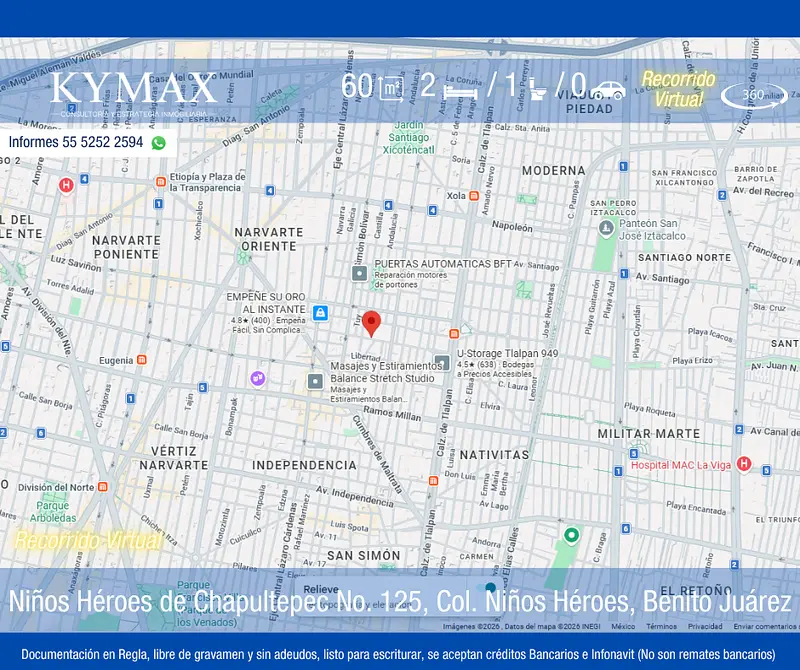
Task: Click the México link in map footer
Action: (623, 626)
